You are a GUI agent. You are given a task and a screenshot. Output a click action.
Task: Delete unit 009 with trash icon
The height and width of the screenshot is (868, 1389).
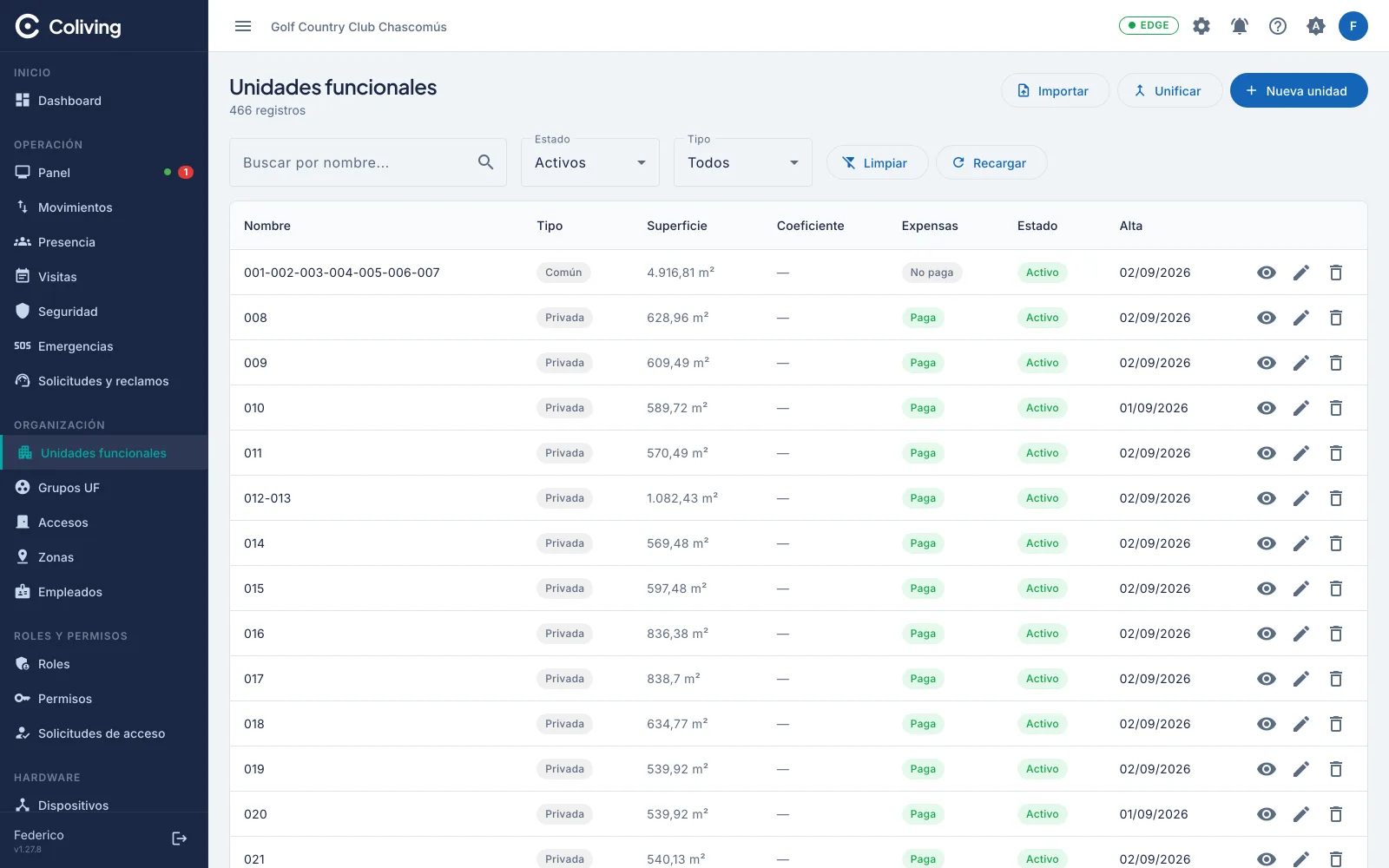tap(1336, 363)
